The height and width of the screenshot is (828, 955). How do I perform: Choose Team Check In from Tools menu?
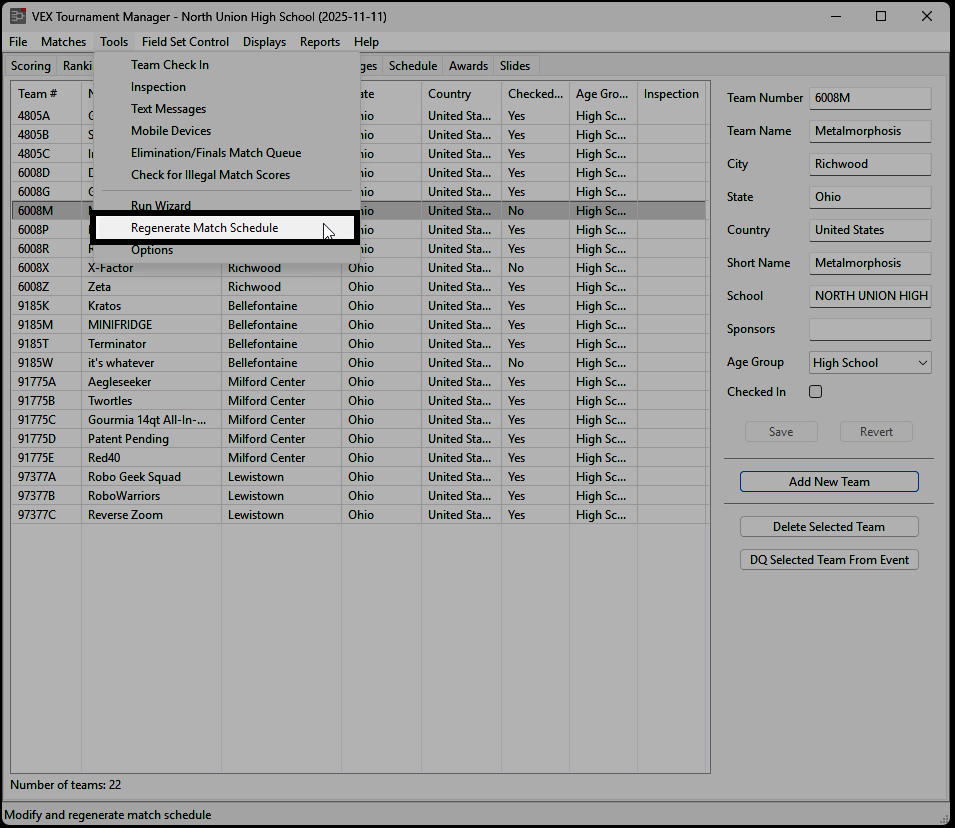pyautogui.click(x=226, y=65)
